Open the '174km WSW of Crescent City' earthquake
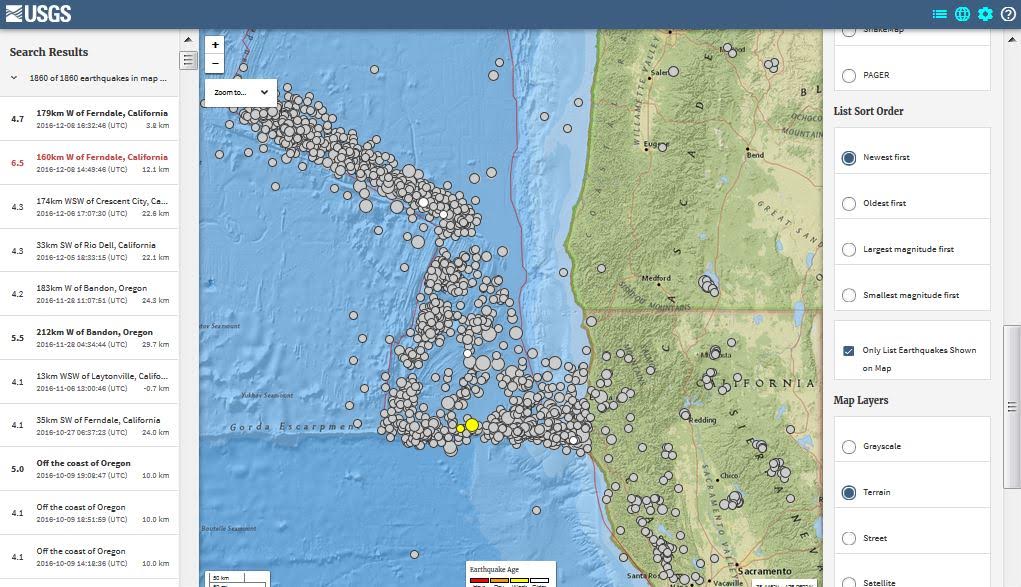Viewport: 1021px width, 587px height. [89, 207]
